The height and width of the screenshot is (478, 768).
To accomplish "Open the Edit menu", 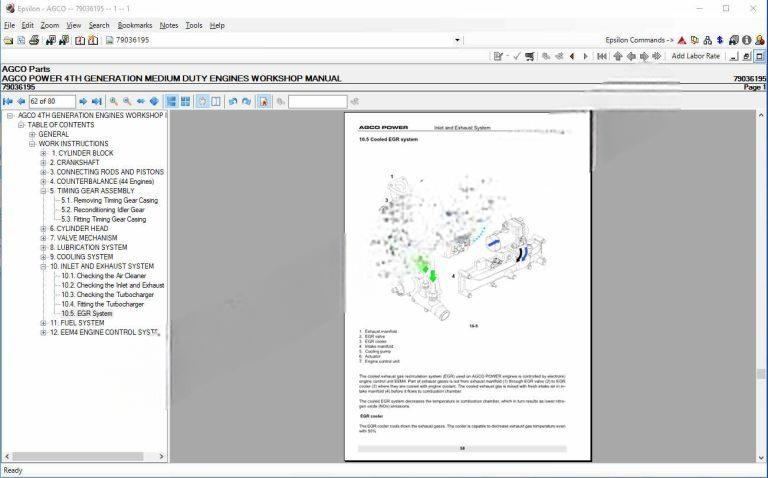I will (28, 25).
